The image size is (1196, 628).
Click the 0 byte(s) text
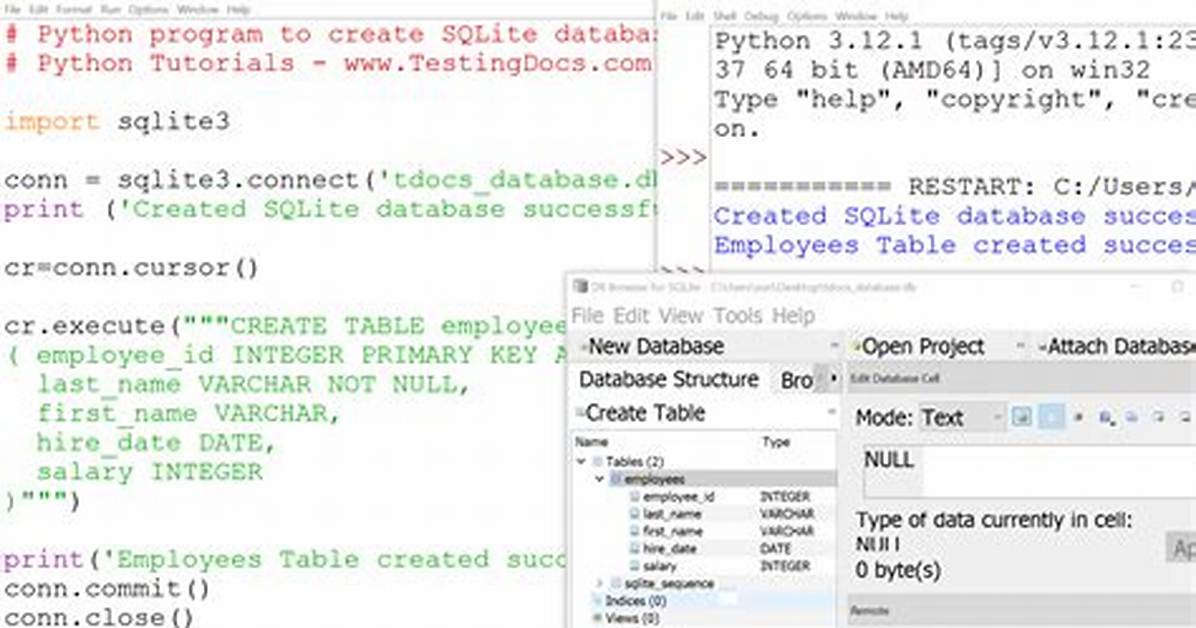[898, 570]
